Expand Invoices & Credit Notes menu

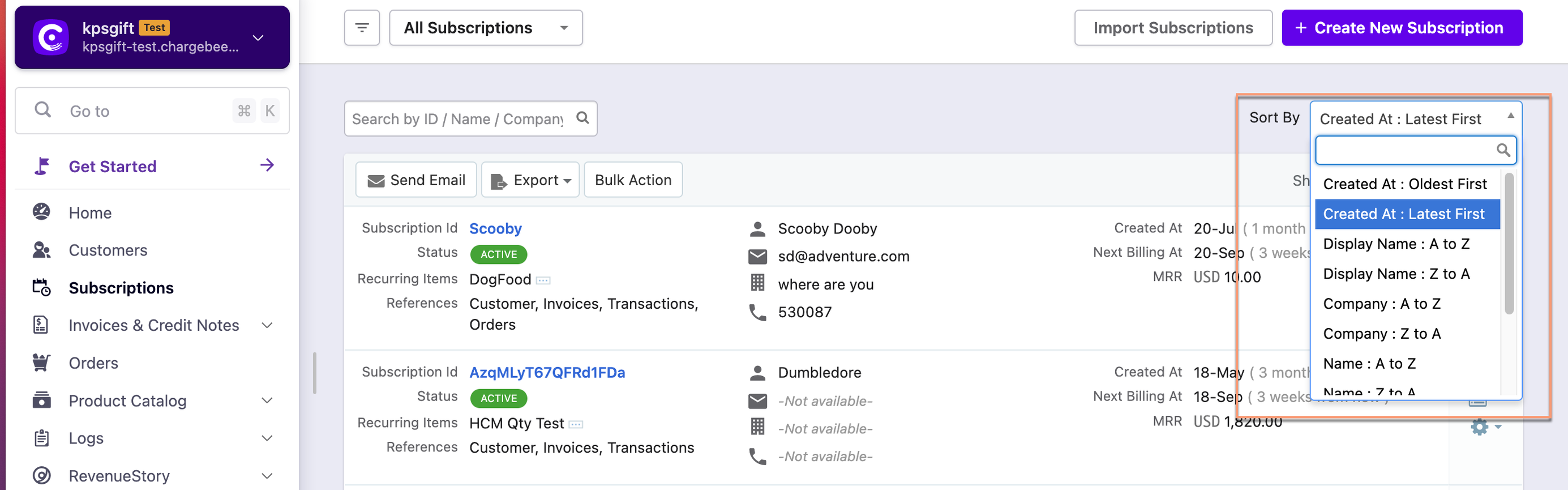pos(267,325)
